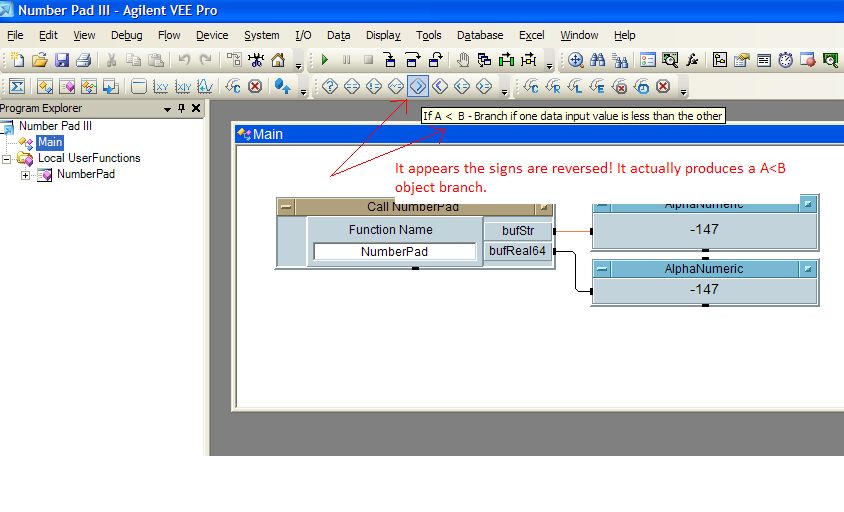Expand the NumberPad tree node
The image size is (844, 512).
25,175
